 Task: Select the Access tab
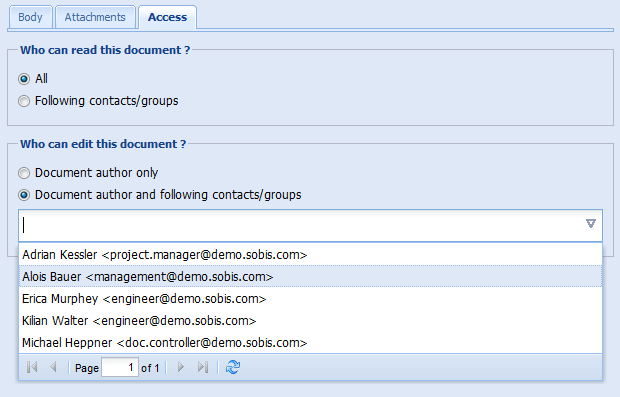[x=167, y=17]
